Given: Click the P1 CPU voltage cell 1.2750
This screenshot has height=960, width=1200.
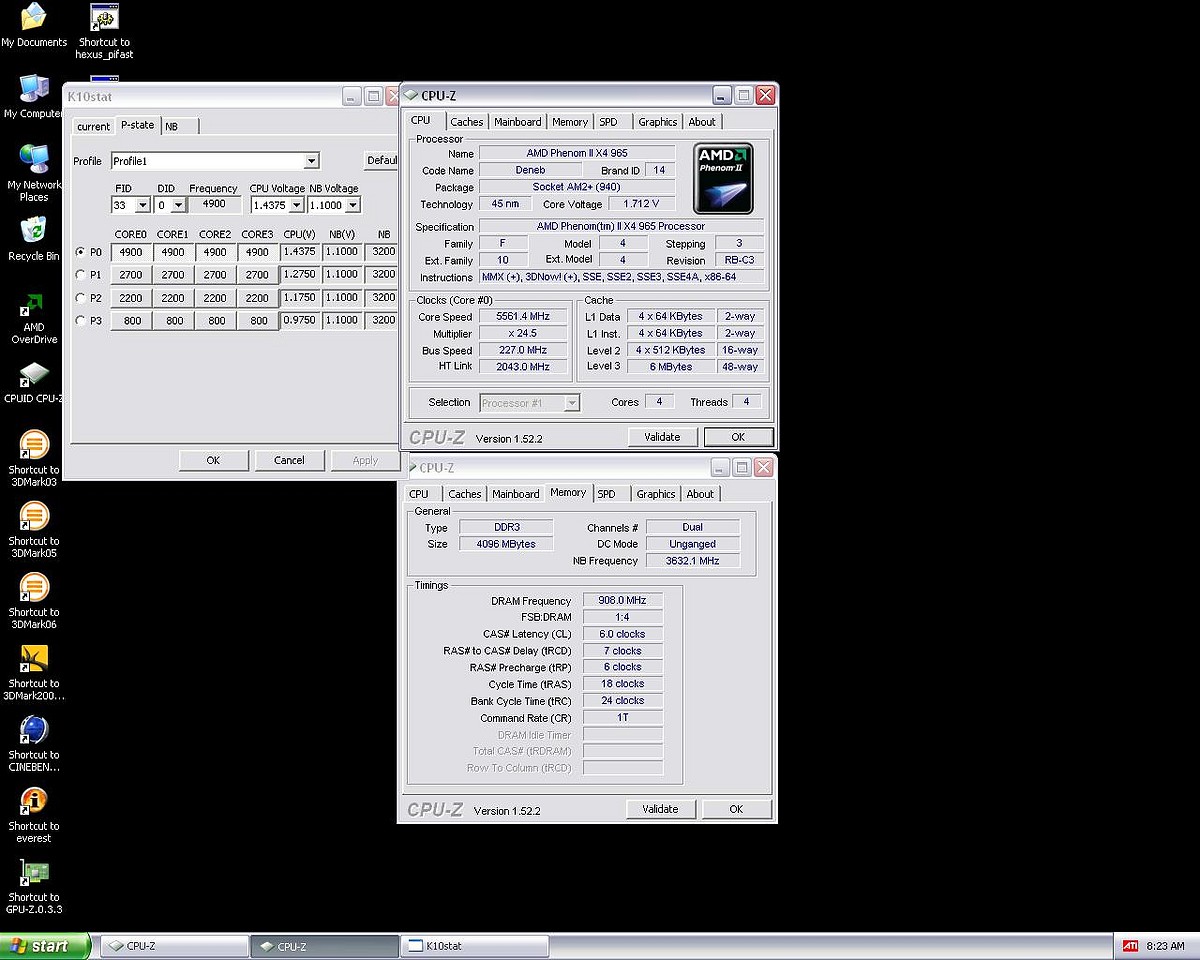Looking at the screenshot, I should click(300, 274).
